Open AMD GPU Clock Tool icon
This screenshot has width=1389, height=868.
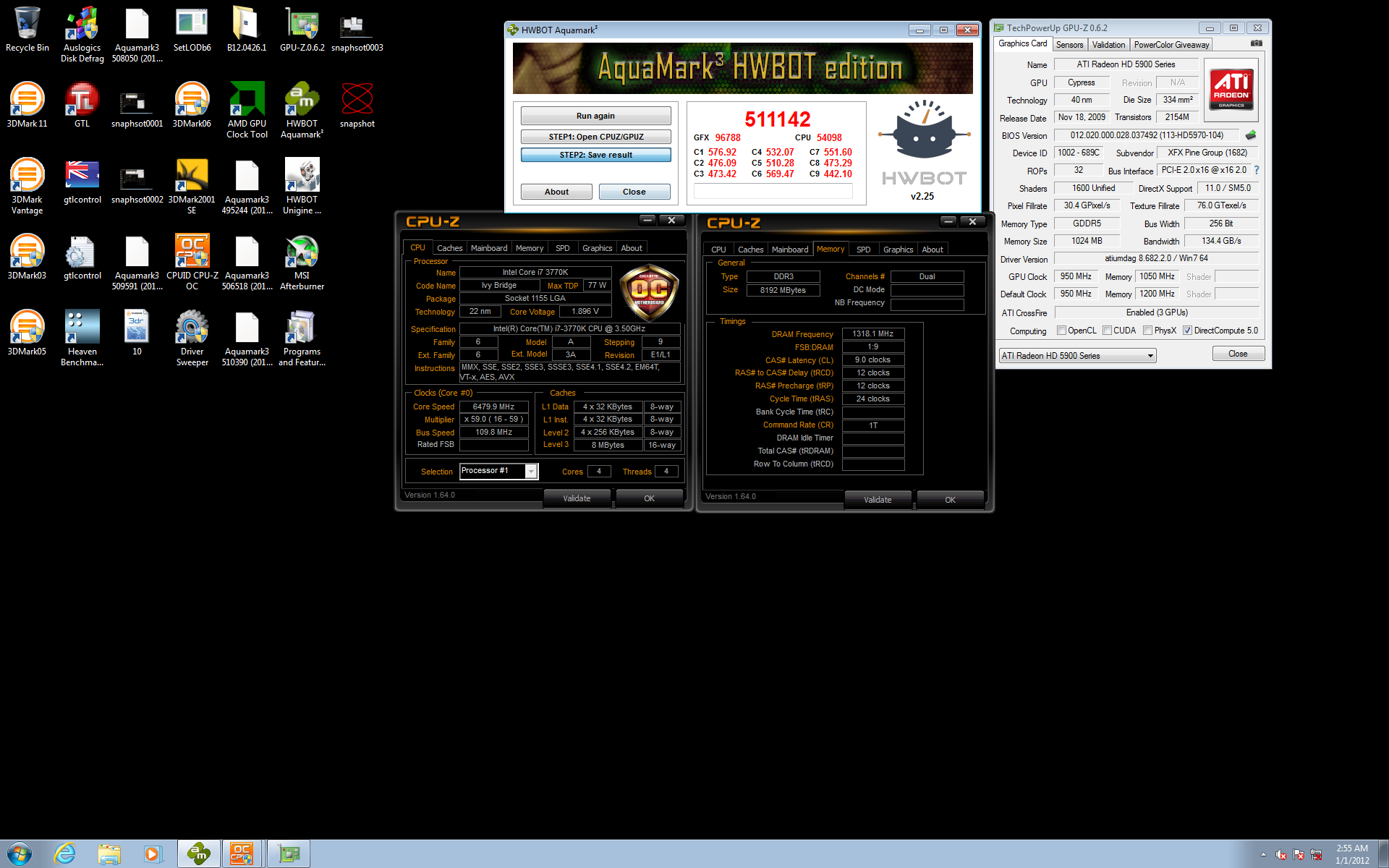(x=247, y=110)
